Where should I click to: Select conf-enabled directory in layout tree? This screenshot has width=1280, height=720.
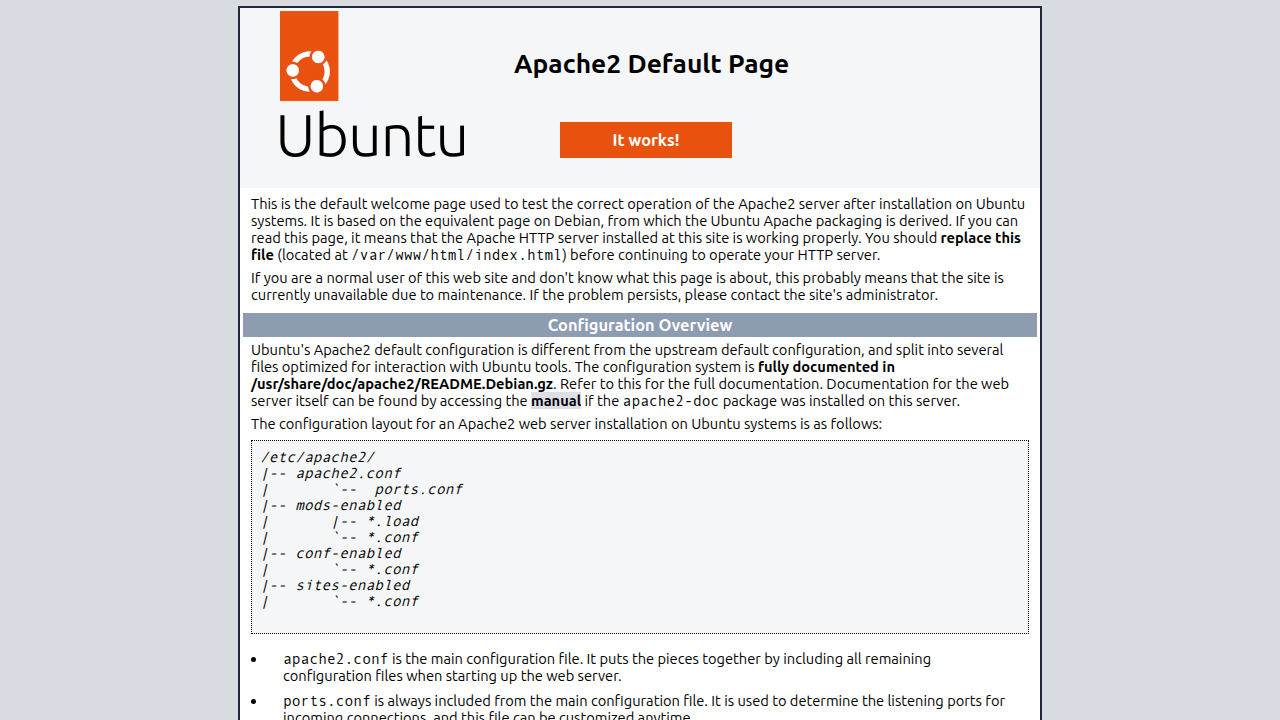(x=349, y=553)
